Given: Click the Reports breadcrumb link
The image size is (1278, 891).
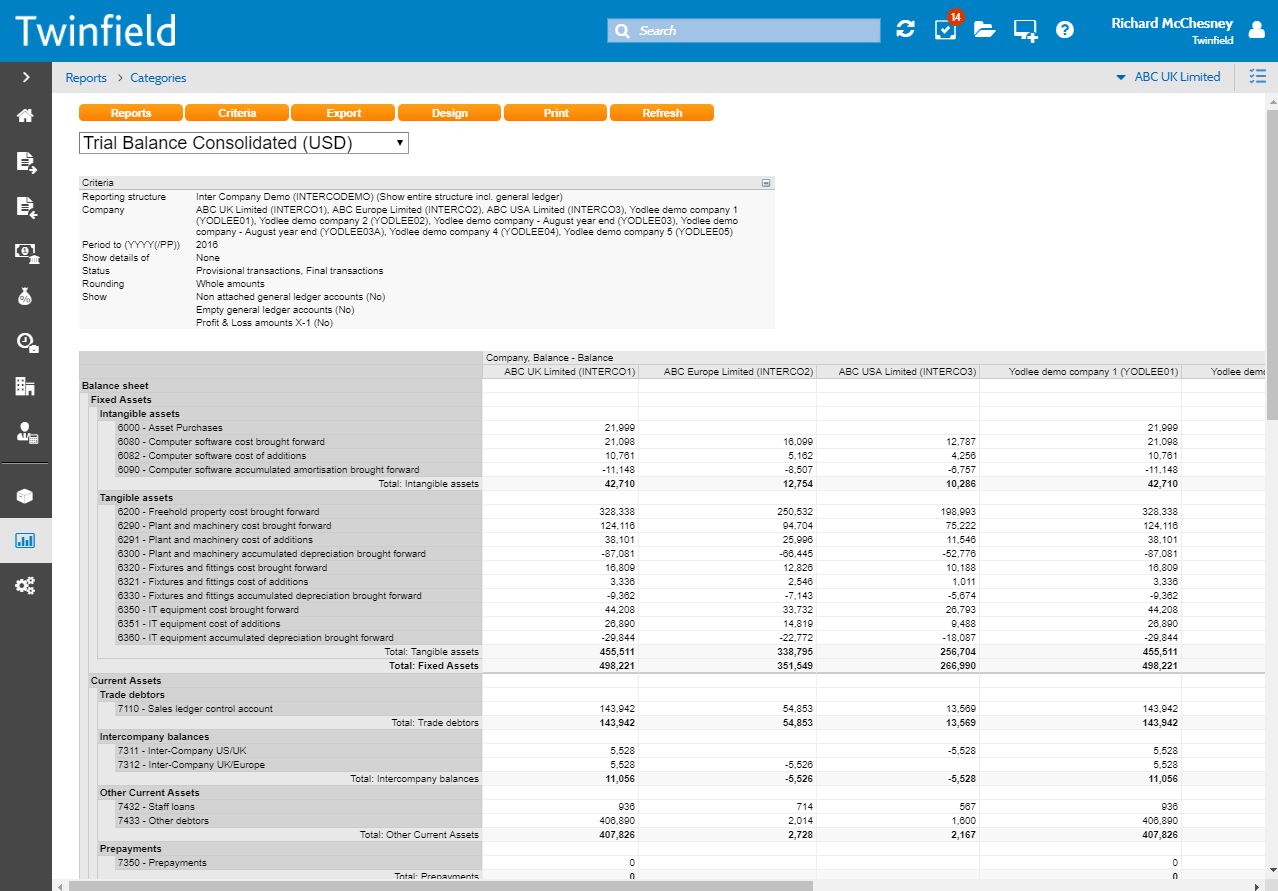Looking at the screenshot, I should pyautogui.click(x=86, y=78).
